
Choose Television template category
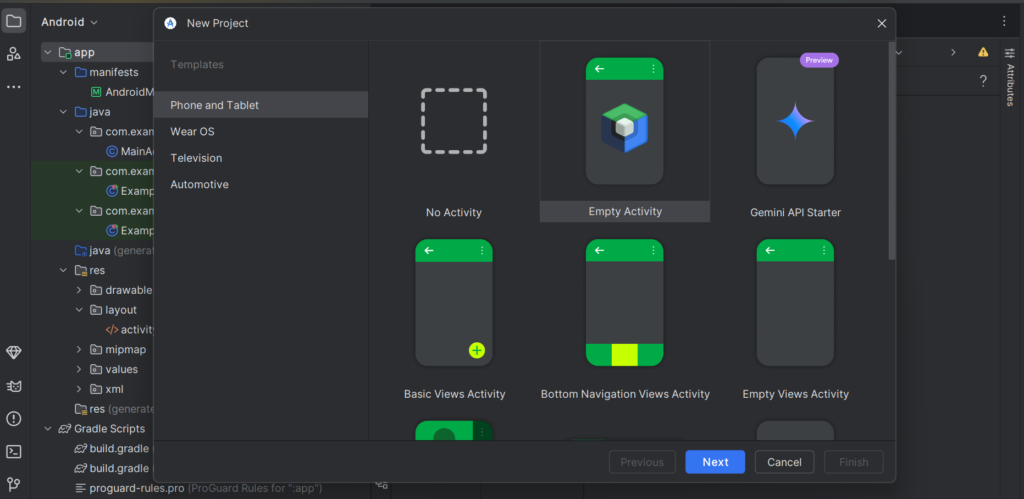tap(261, 158)
